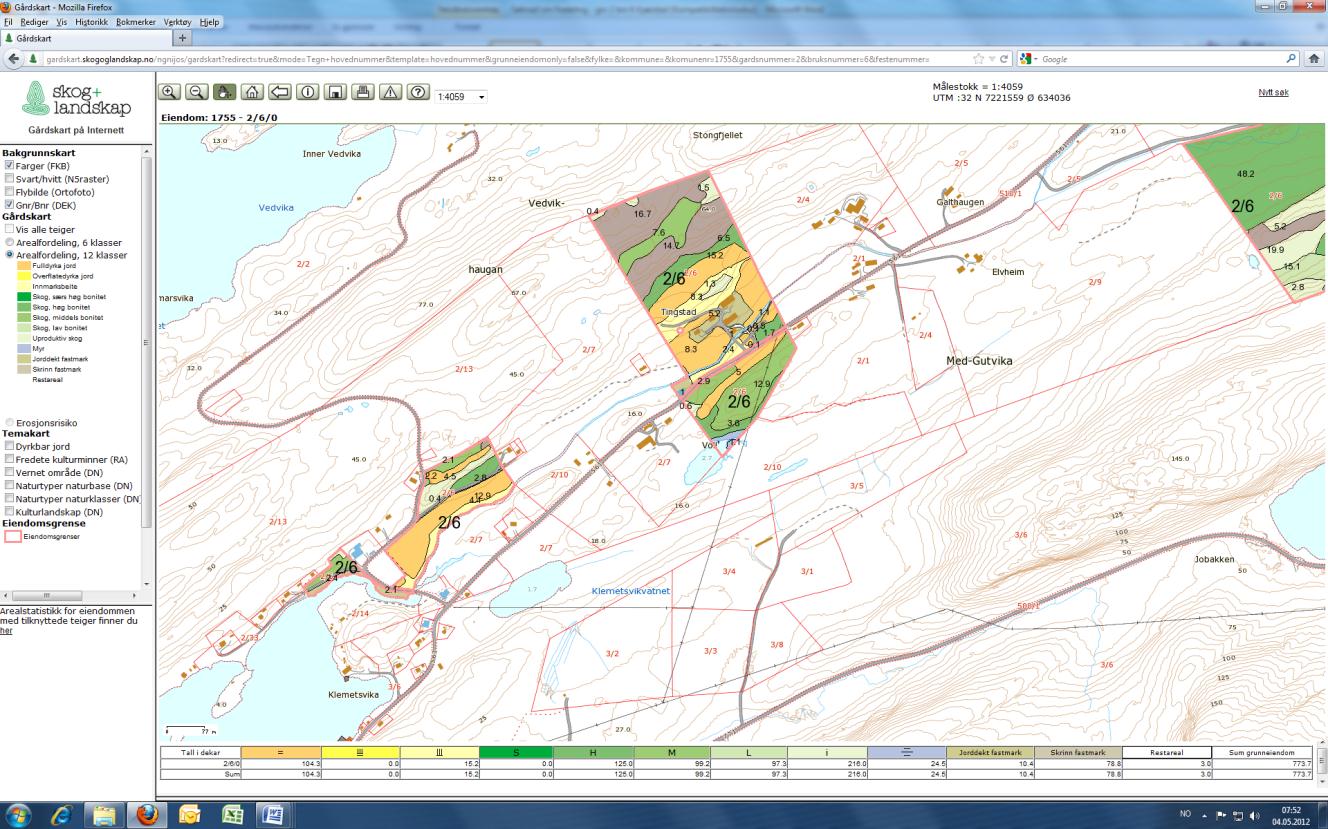
Task: Open the Fil menu
Action: (x=10, y=21)
